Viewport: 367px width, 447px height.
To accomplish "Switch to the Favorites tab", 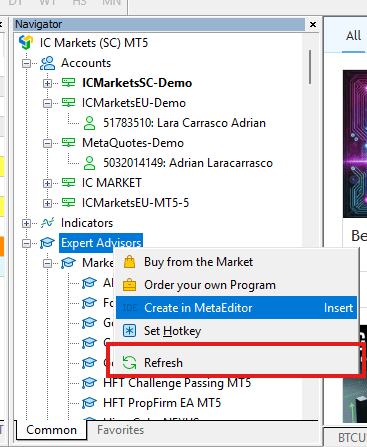I will tap(120, 430).
